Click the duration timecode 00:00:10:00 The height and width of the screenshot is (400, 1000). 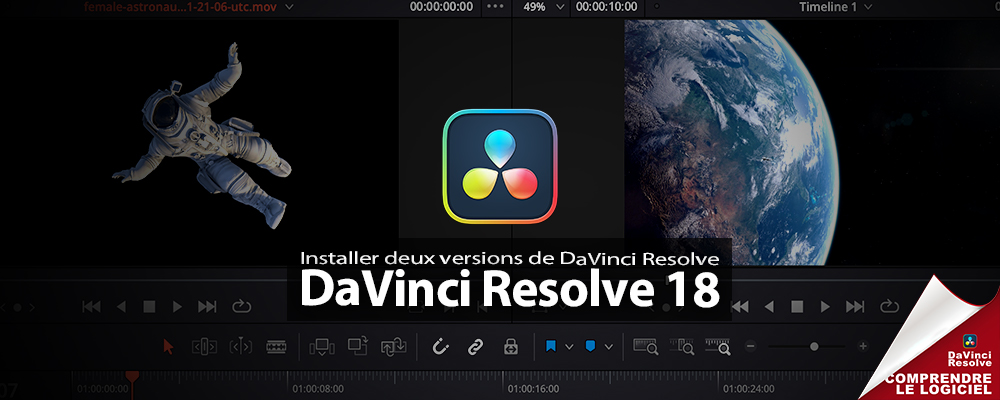[607, 7]
